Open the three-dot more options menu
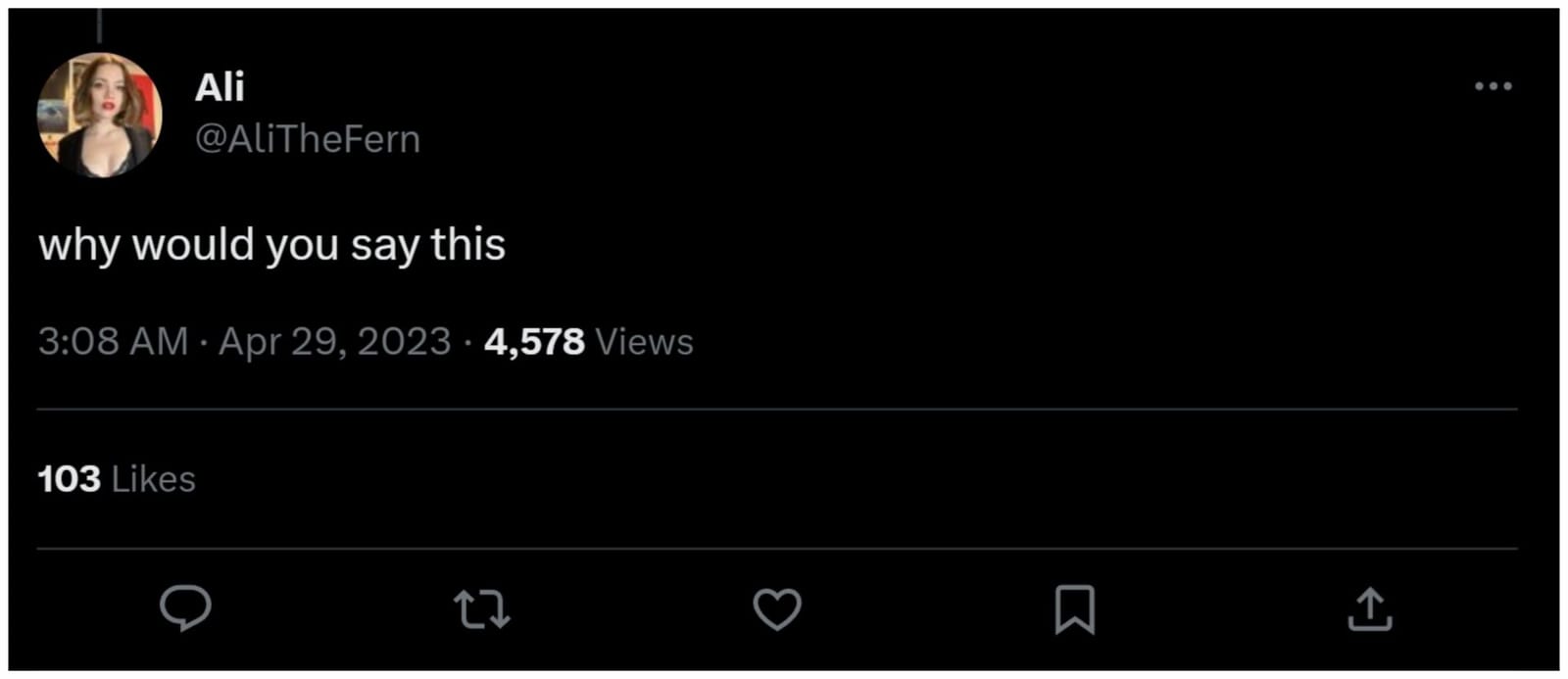This screenshot has width=1568, height=679. point(1493,87)
